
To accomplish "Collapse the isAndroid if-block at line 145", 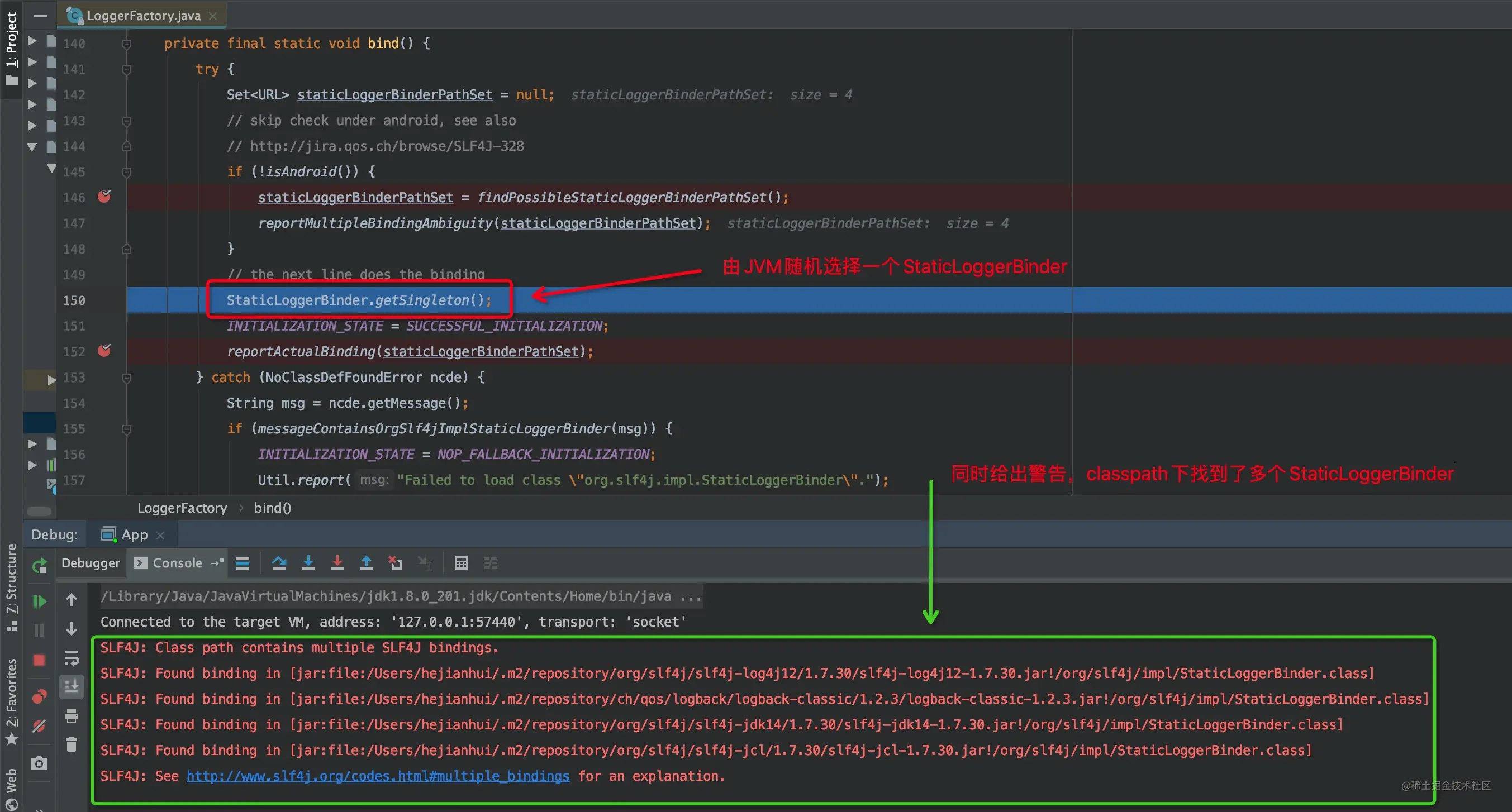I will [127, 173].
